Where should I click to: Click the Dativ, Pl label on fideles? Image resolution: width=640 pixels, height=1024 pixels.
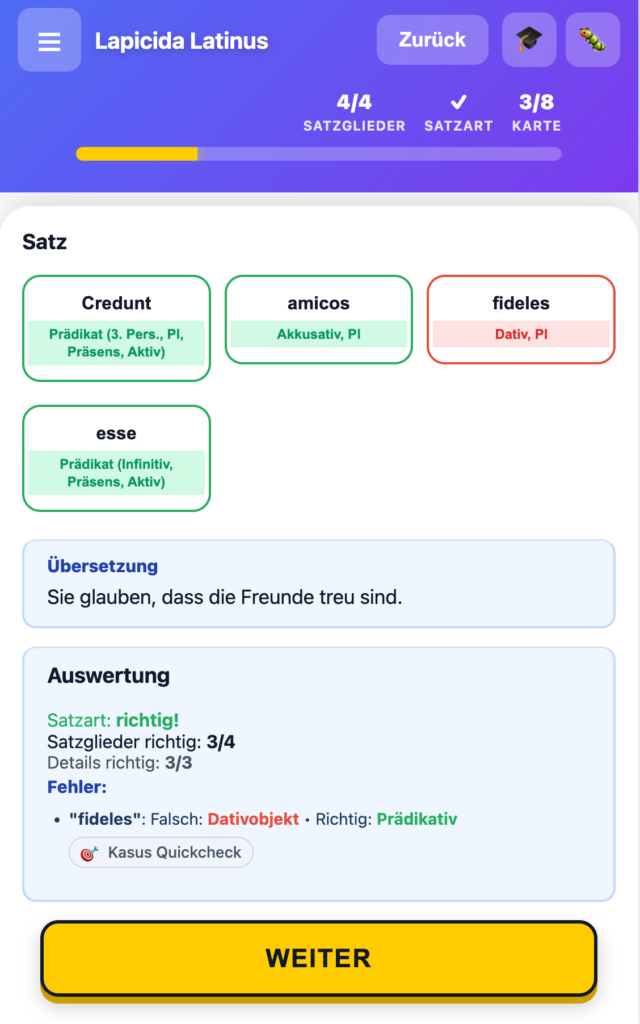[520, 333]
